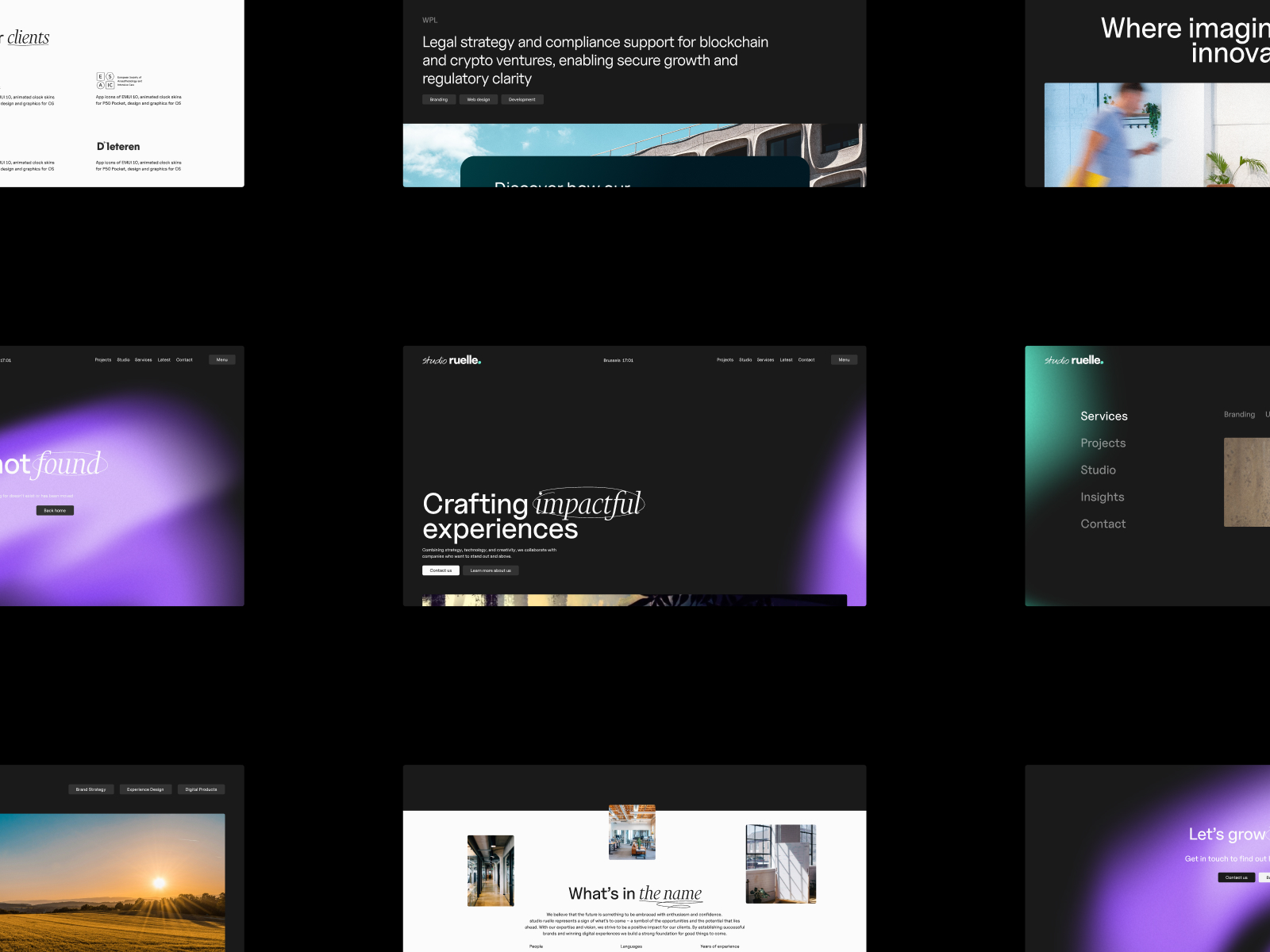Open the stone texture thumbnail in the overlay menu card
The image size is (1270, 952).
click(1247, 482)
